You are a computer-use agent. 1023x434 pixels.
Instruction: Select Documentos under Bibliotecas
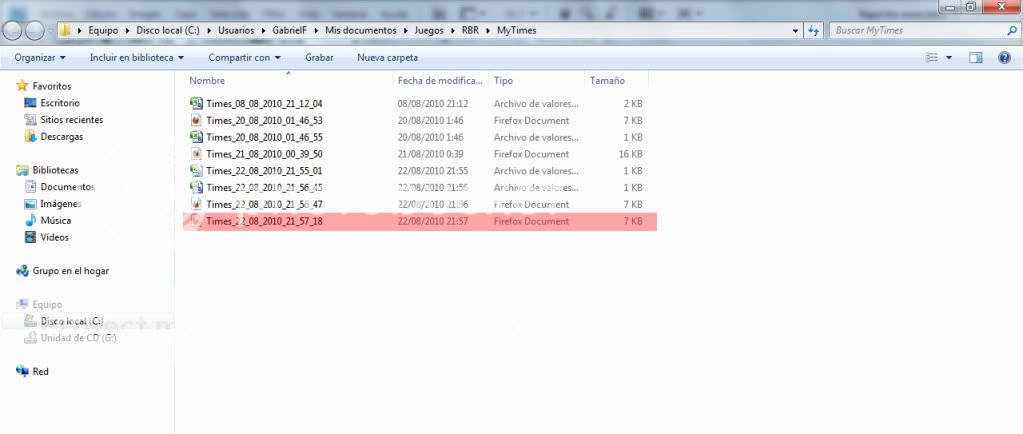[x=67, y=187]
